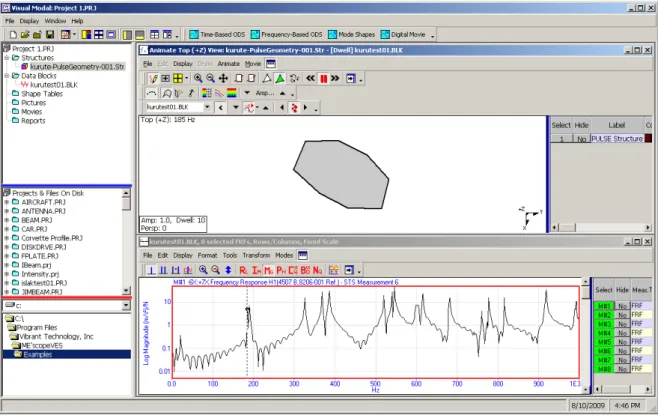The image size is (658, 418).
Task: Open the kurutest01.BLK source dropdown
Action: [207, 107]
